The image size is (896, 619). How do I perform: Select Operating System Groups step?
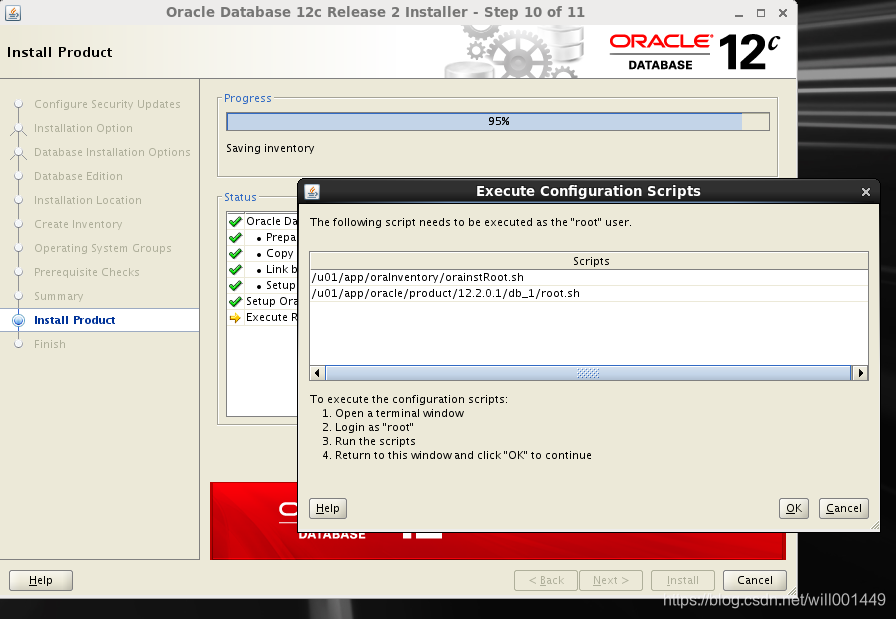pyautogui.click(x=103, y=248)
